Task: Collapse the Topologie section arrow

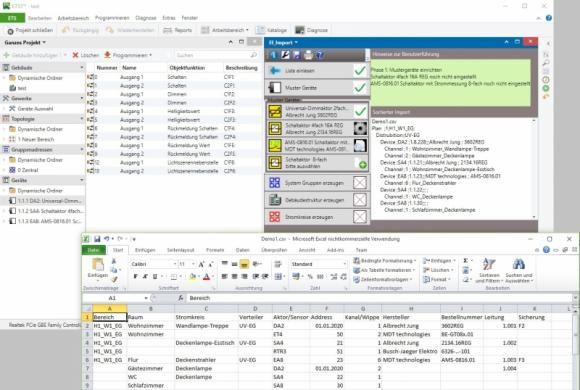Action: [82, 119]
